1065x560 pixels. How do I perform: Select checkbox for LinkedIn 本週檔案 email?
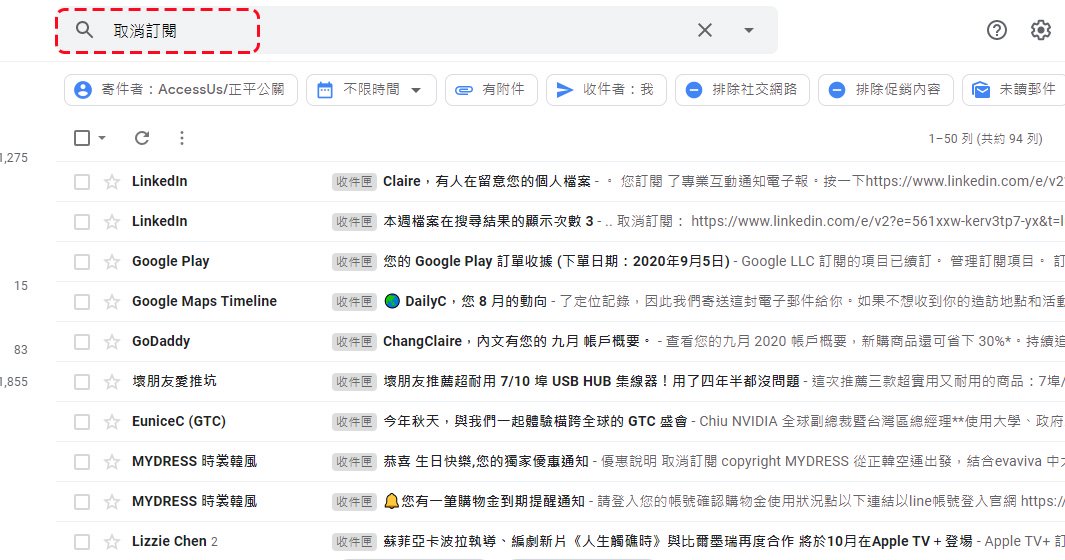click(82, 222)
